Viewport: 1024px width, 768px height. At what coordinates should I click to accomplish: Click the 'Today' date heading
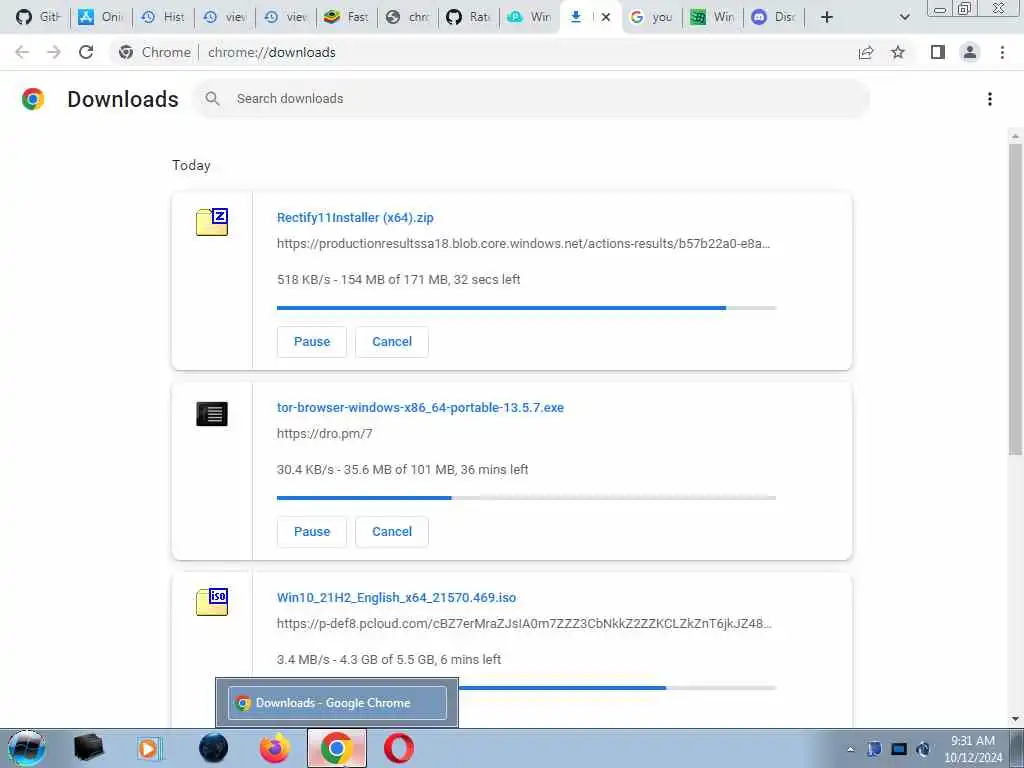click(x=191, y=165)
